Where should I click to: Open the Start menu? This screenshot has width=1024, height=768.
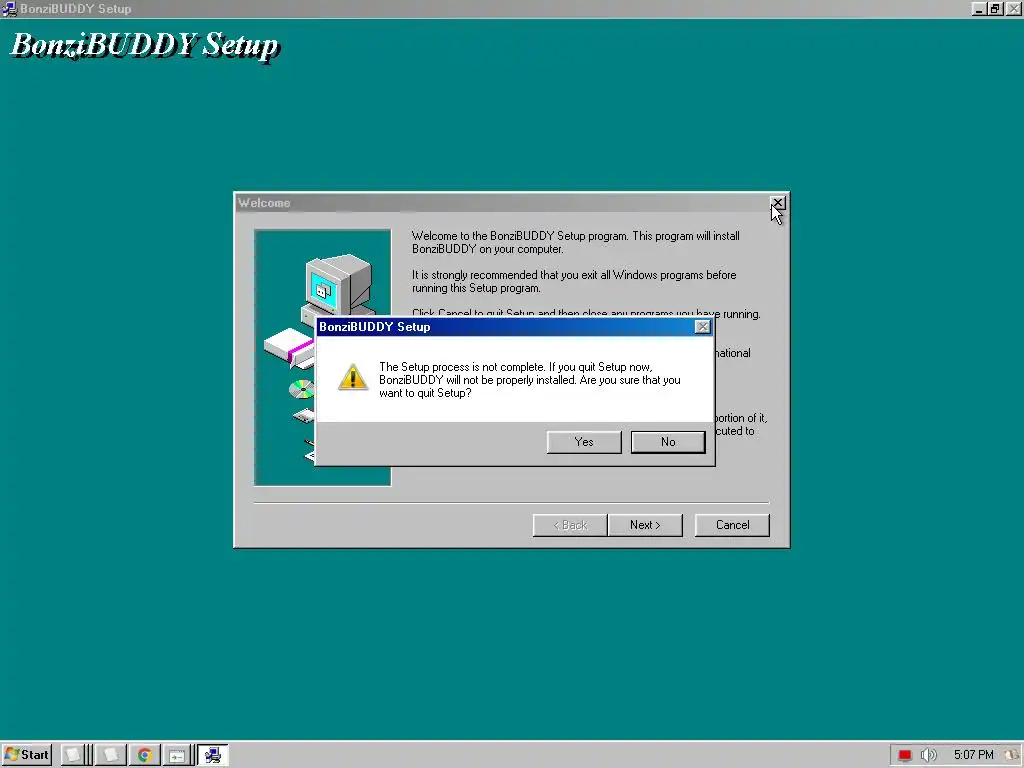click(x=27, y=755)
